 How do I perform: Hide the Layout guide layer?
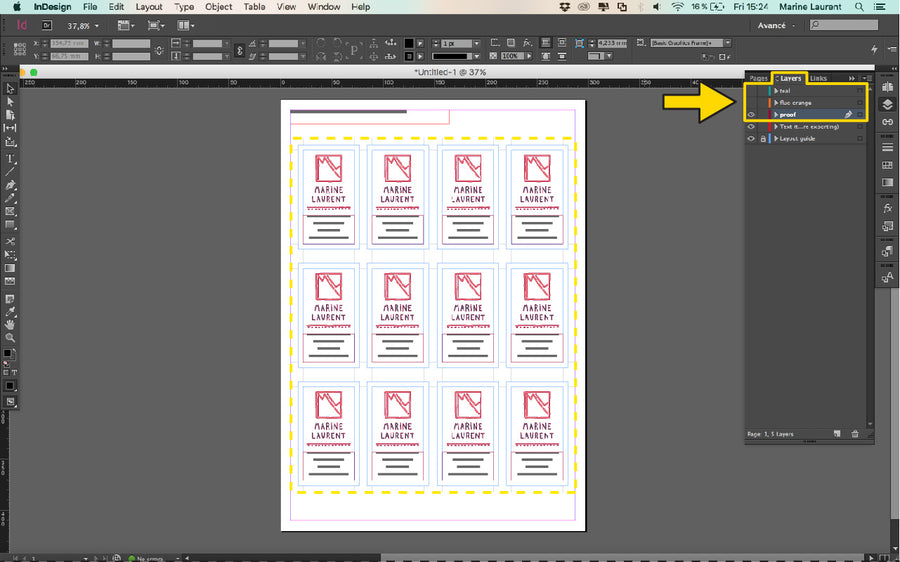751,139
